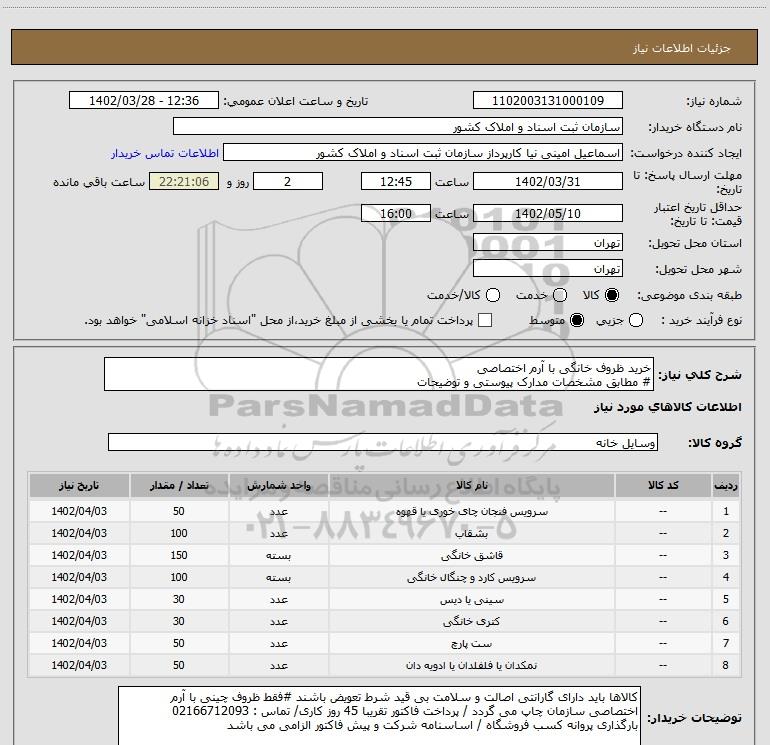This screenshot has width=770, height=745.
Task: Select the کالا radio button
Action: point(612,295)
